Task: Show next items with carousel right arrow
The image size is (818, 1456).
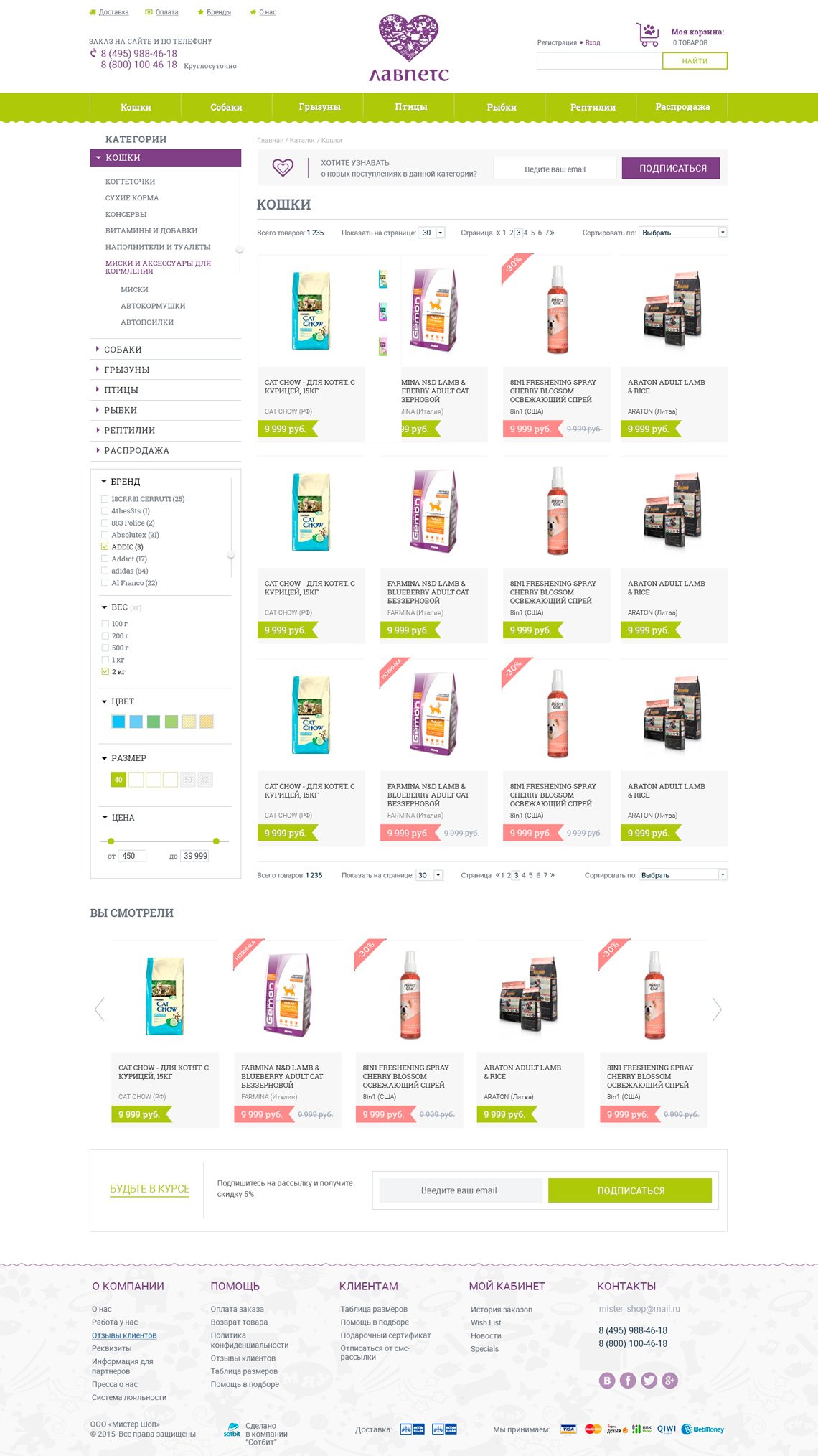Action: [716, 1009]
